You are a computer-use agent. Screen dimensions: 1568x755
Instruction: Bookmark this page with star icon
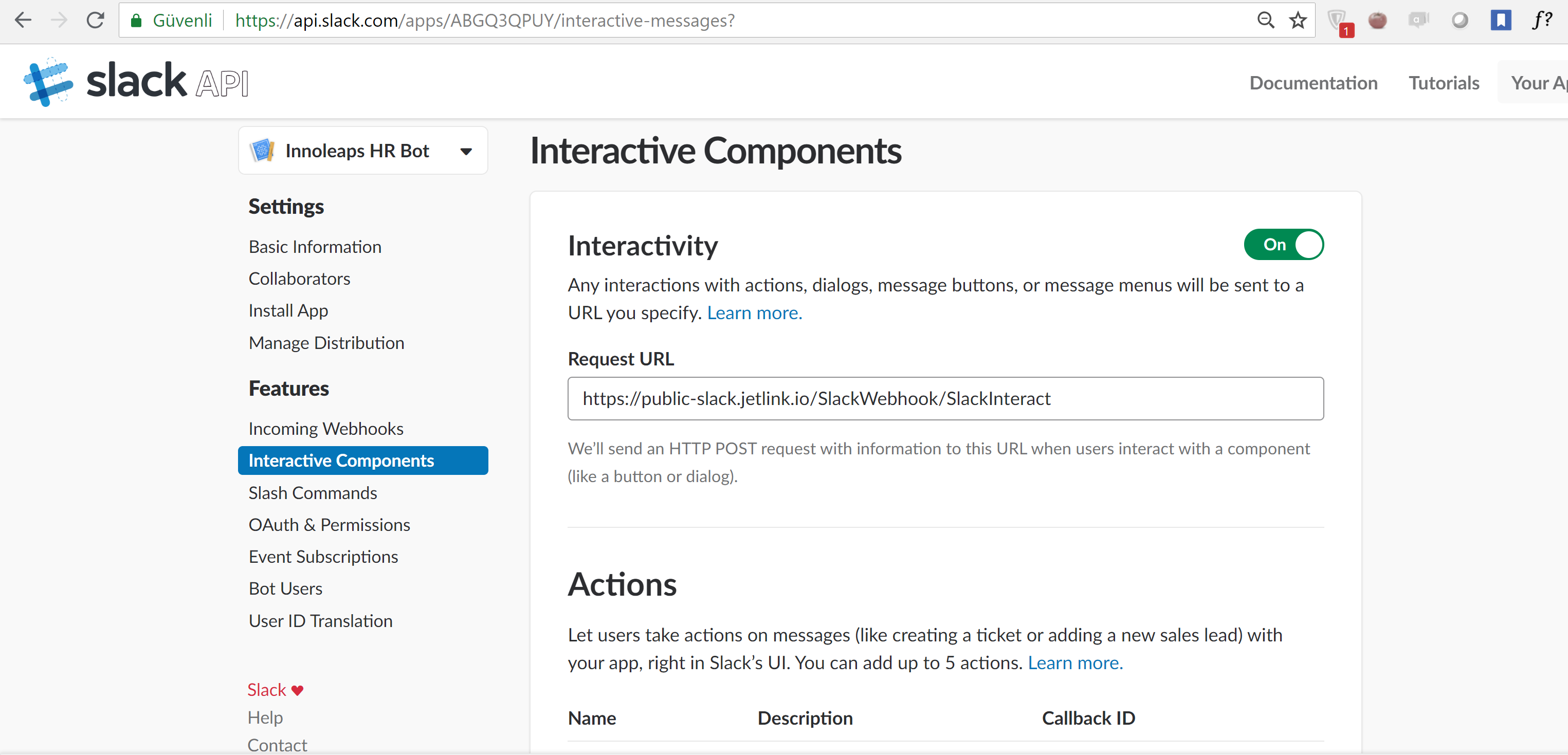(1298, 20)
